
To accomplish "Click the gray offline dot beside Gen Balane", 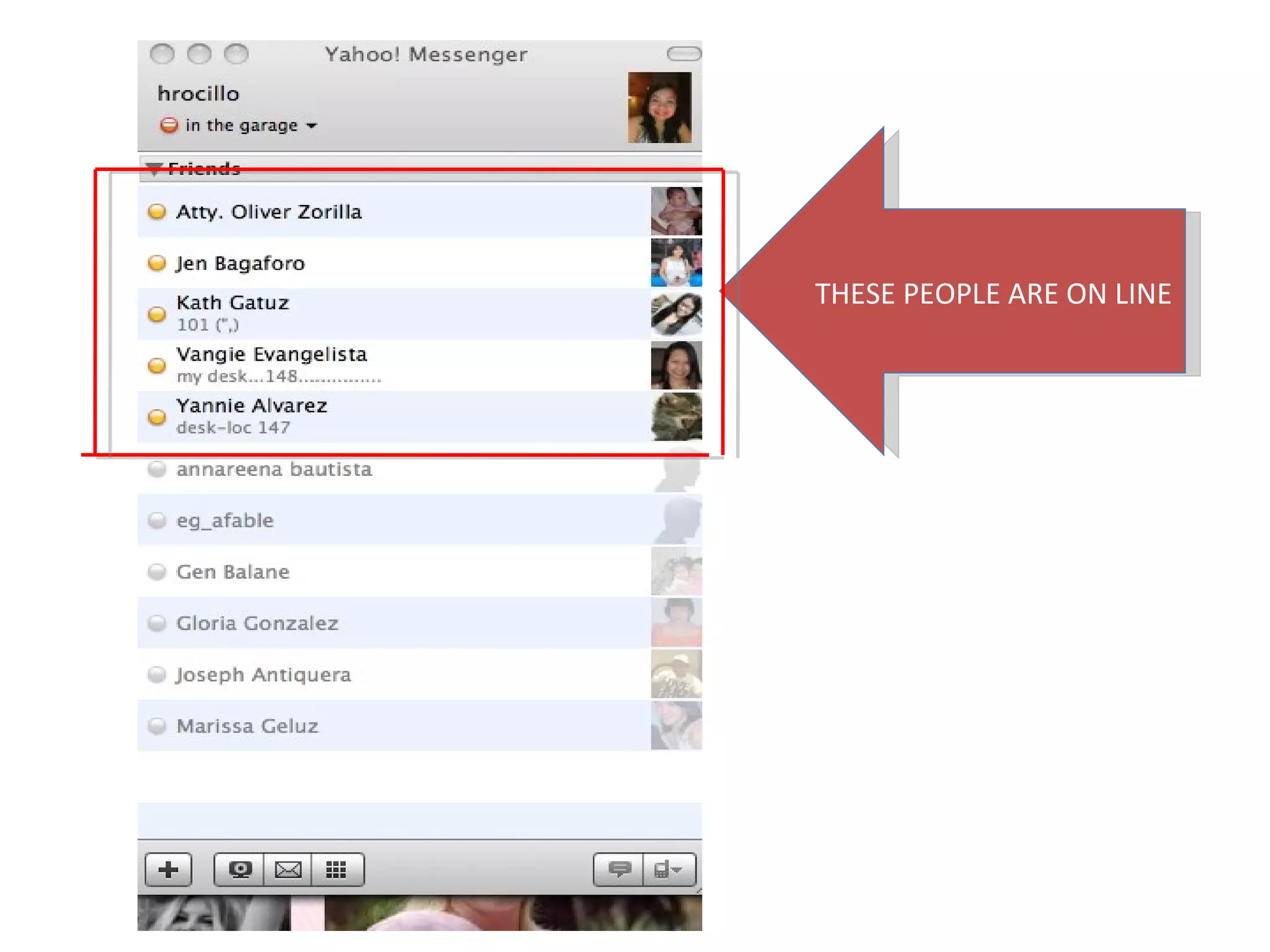I will tap(157, 571).
